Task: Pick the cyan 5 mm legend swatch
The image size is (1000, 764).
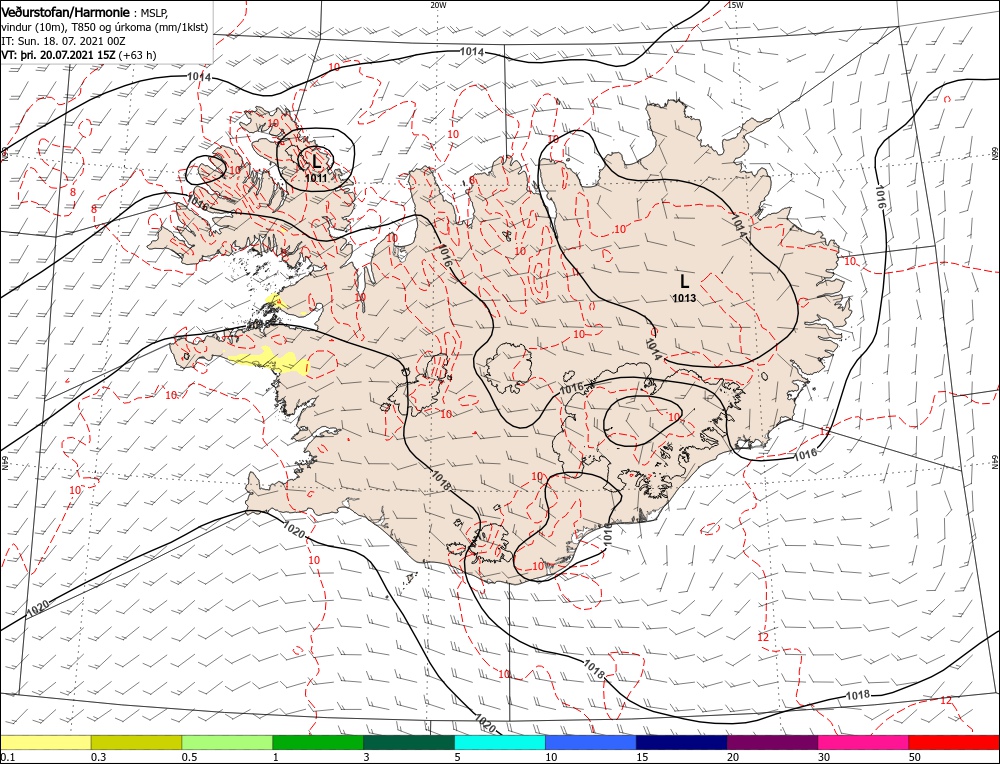Action: tap(500, 742)
